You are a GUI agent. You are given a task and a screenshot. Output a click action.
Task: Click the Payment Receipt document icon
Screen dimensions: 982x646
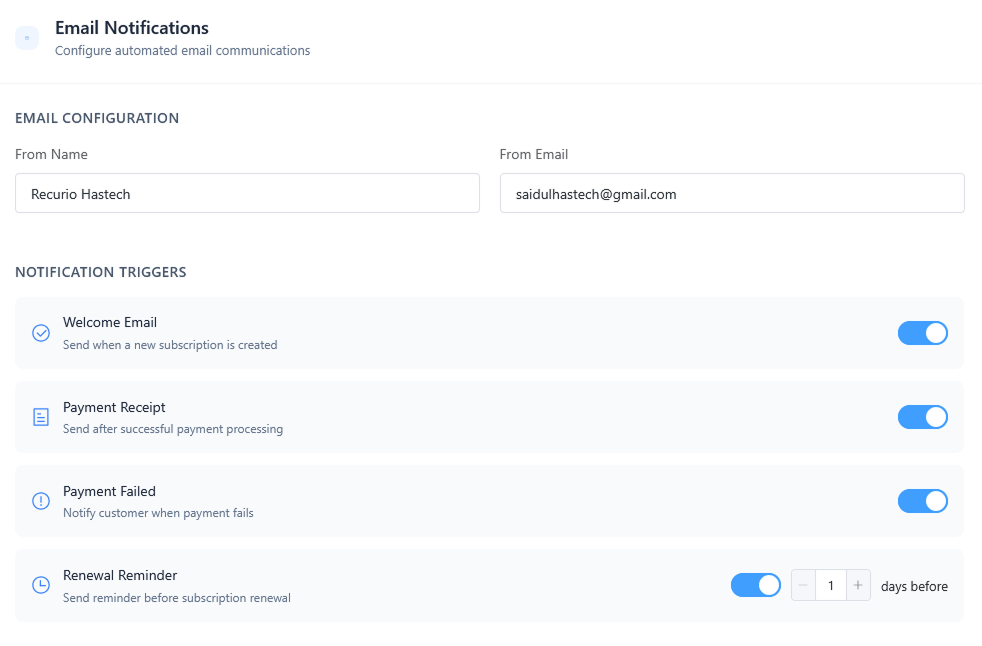pyautogui.click(x=41, y=416)
